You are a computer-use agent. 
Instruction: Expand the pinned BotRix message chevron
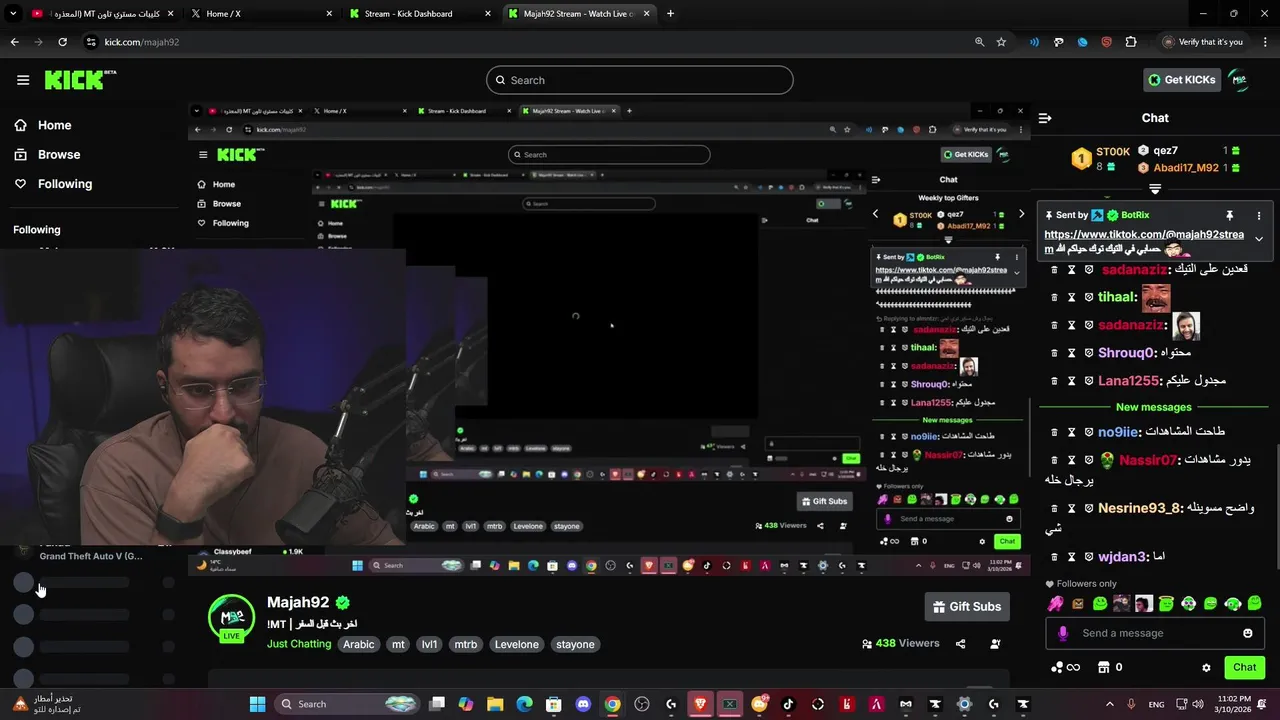1259,239
